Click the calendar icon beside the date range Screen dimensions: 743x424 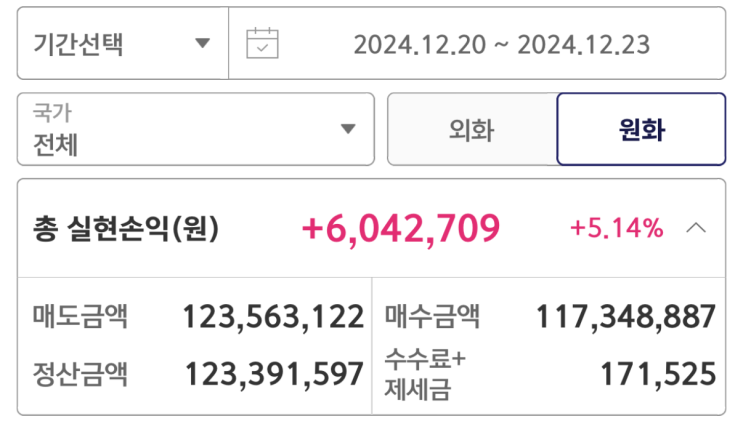[262, 44]
